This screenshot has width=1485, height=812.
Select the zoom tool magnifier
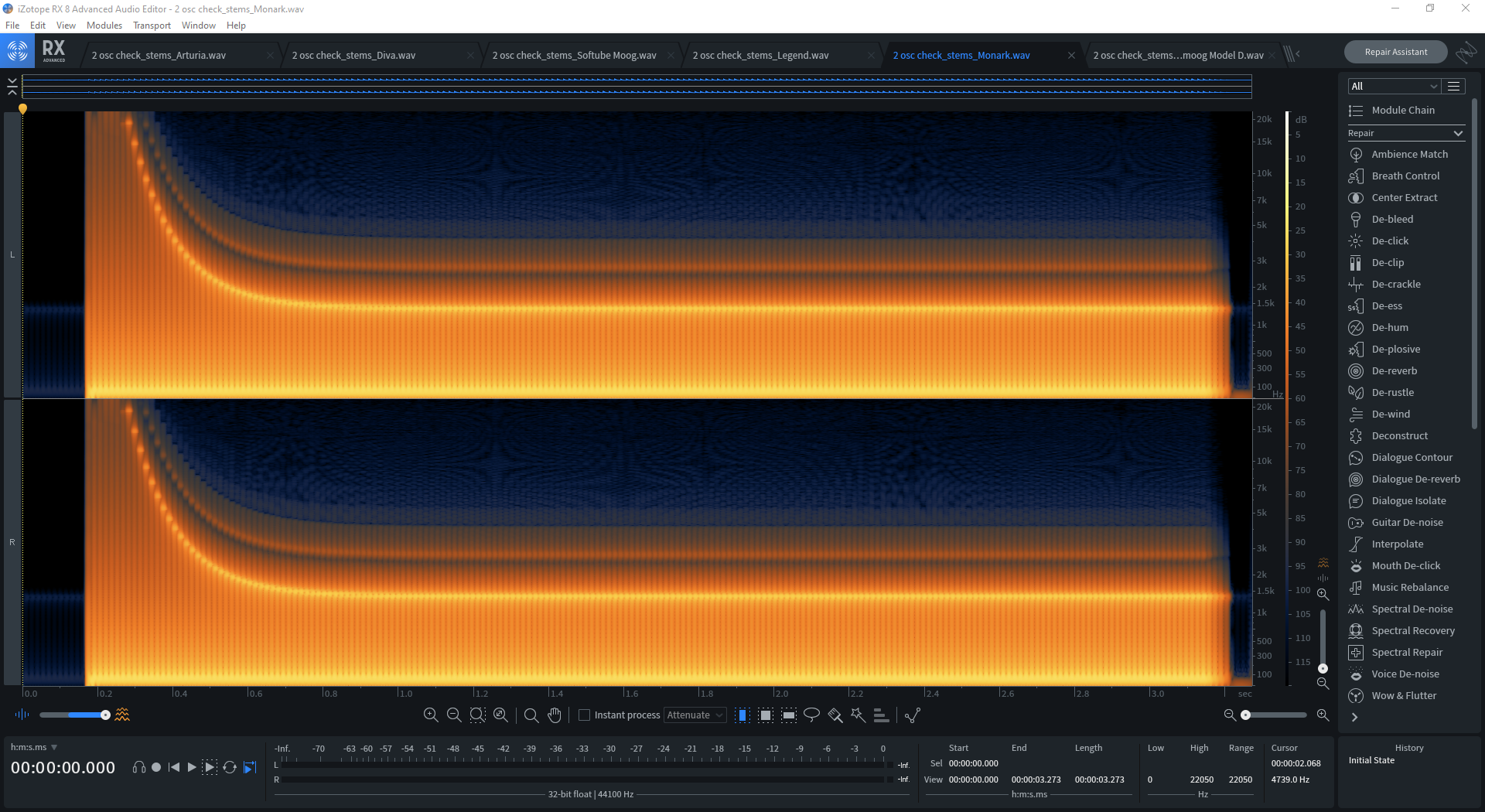[x=531, y=715]
